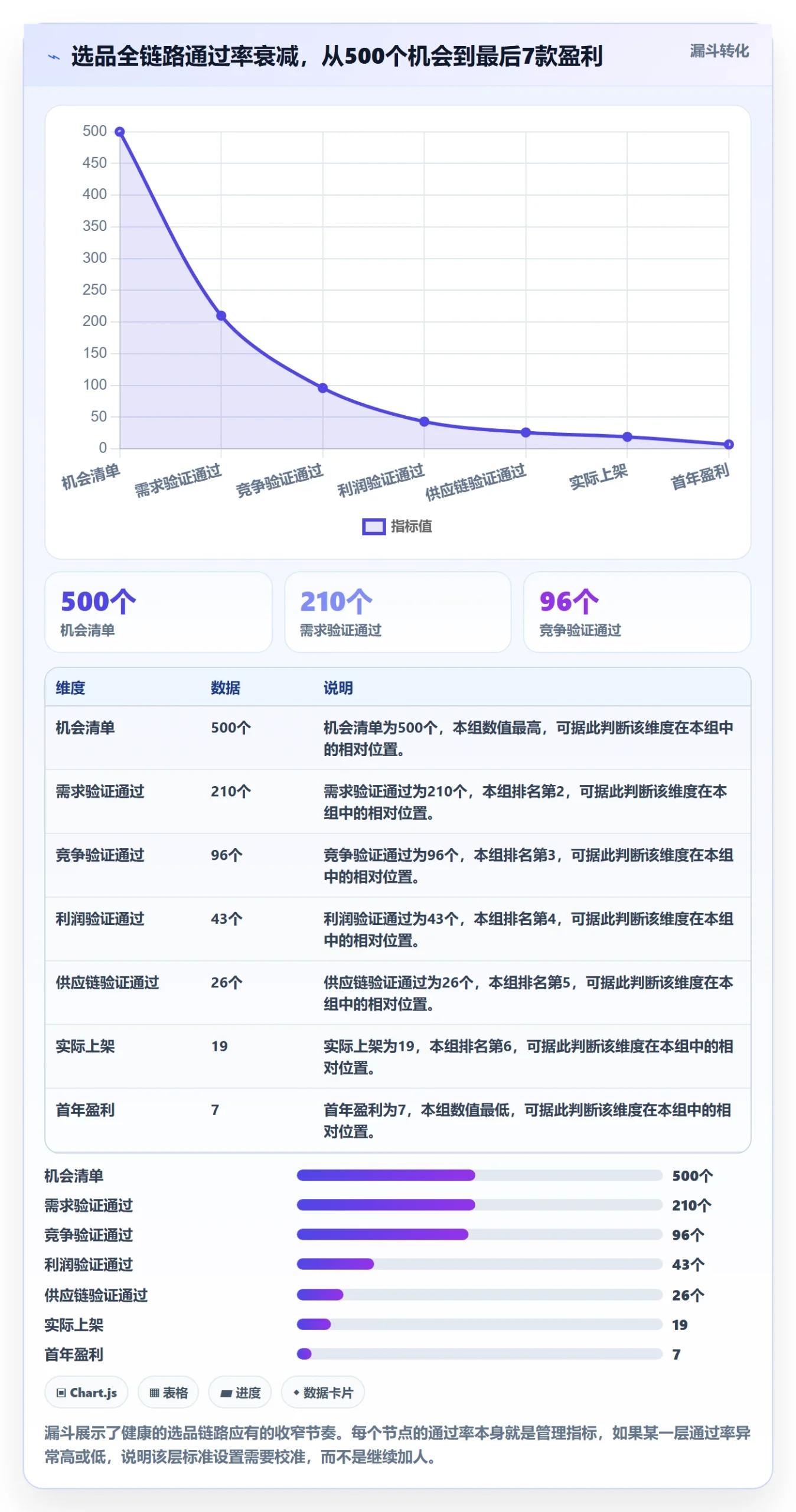Click the 竞争验证通过 data point on the curve
This screenshot has height=1512, width=796.
point(322,388)
